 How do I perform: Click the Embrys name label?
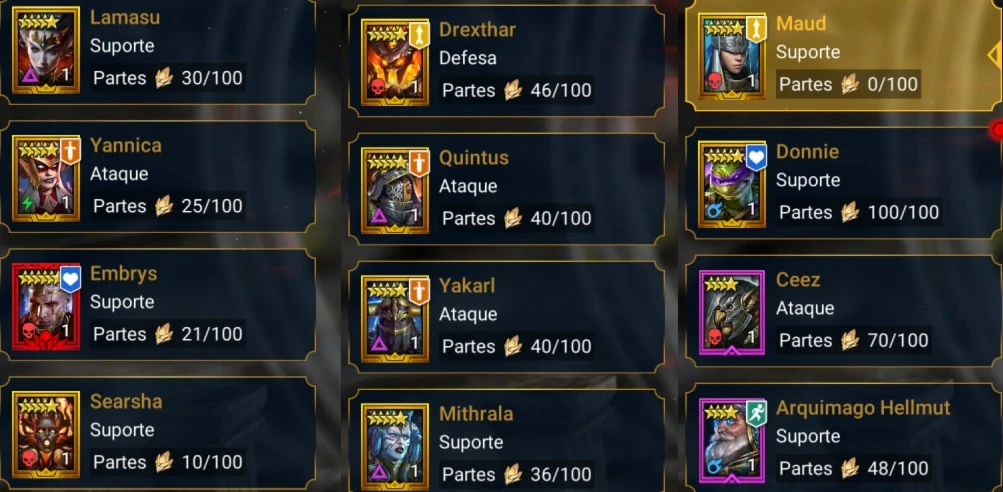click(123, 273)
